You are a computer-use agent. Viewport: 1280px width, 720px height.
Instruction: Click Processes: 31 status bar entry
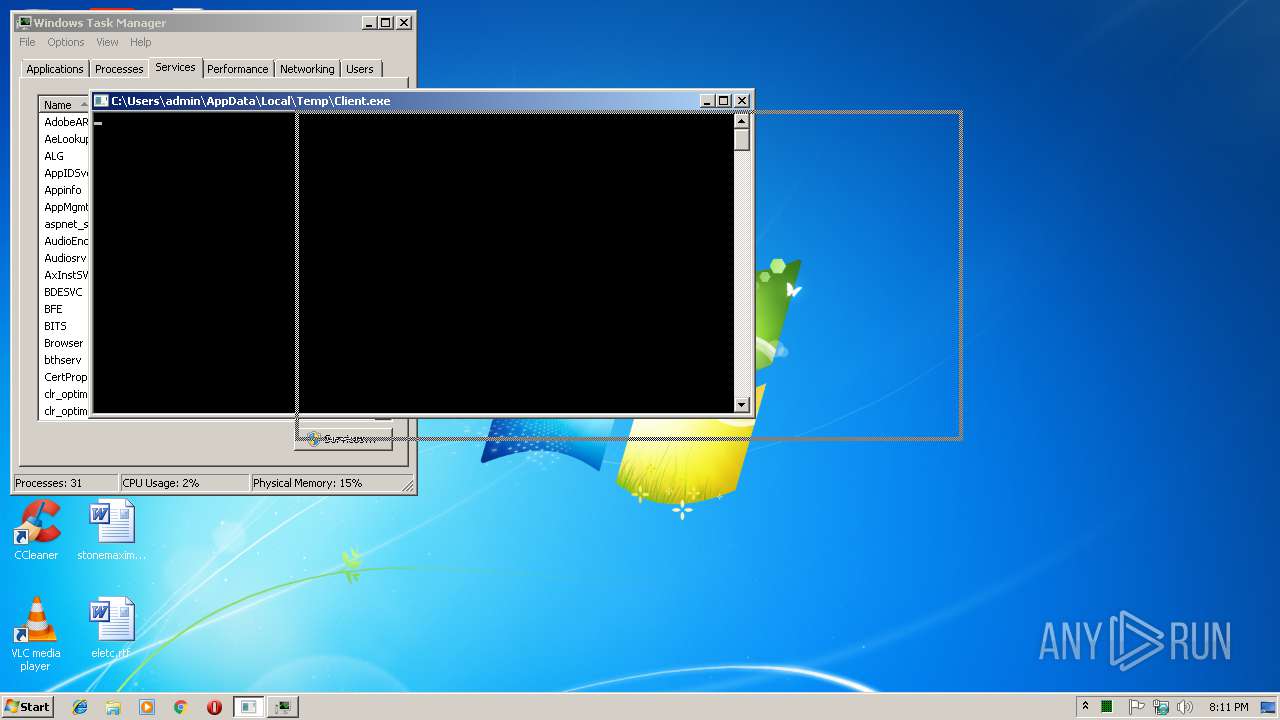[x=65, y=483]
